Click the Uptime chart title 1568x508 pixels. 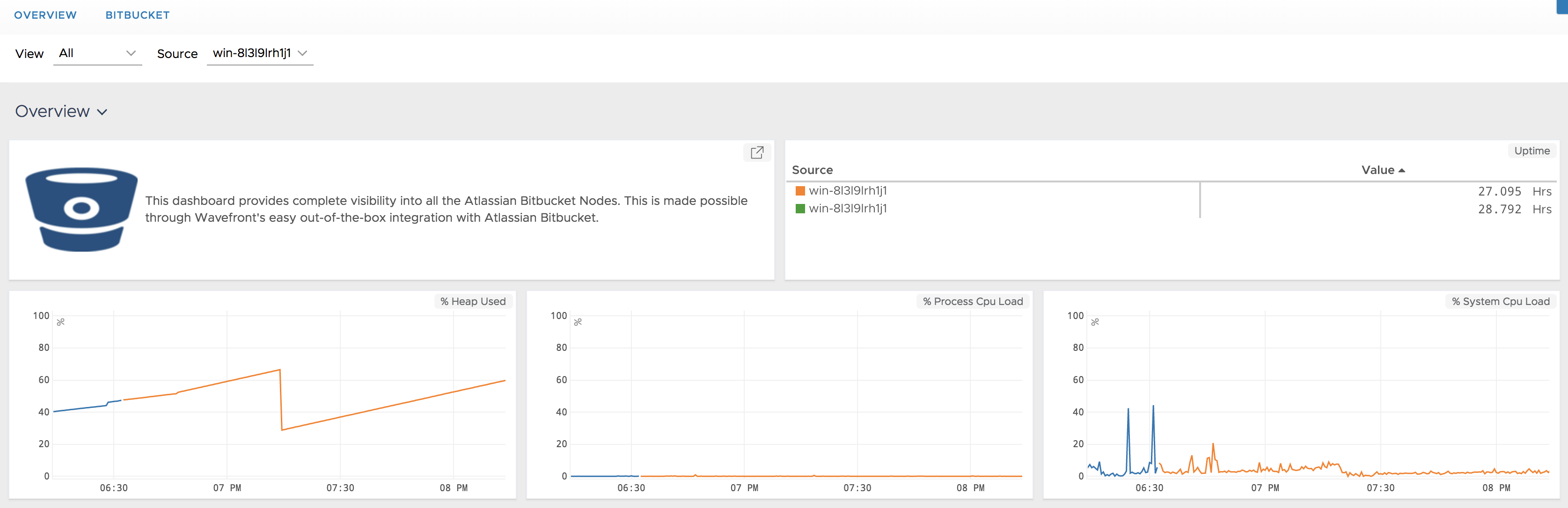tap(1531, 151)
